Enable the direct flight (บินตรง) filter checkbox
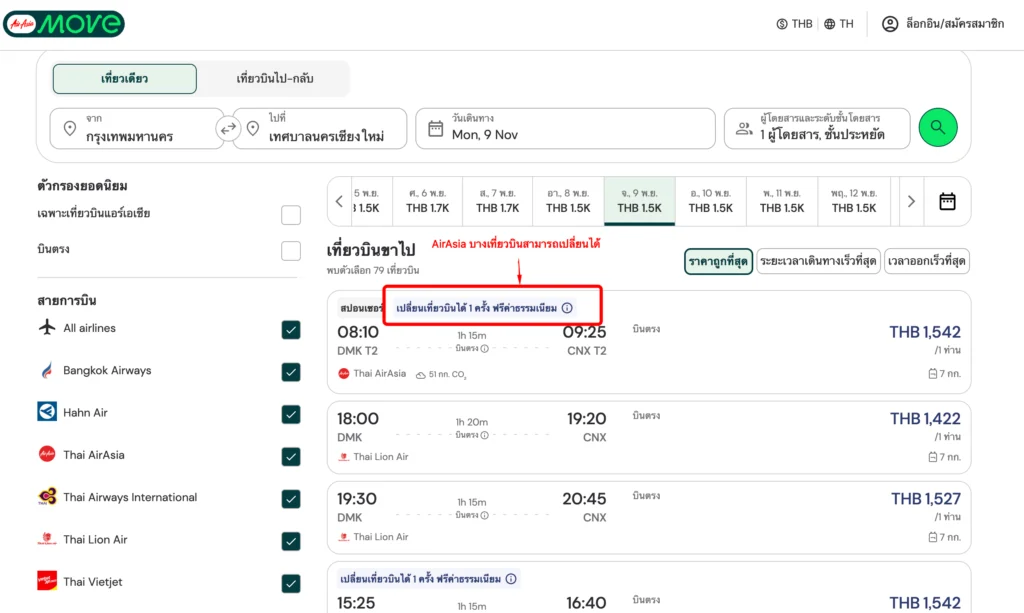Screen dimensions: 1024x613 tap(291, 251)
